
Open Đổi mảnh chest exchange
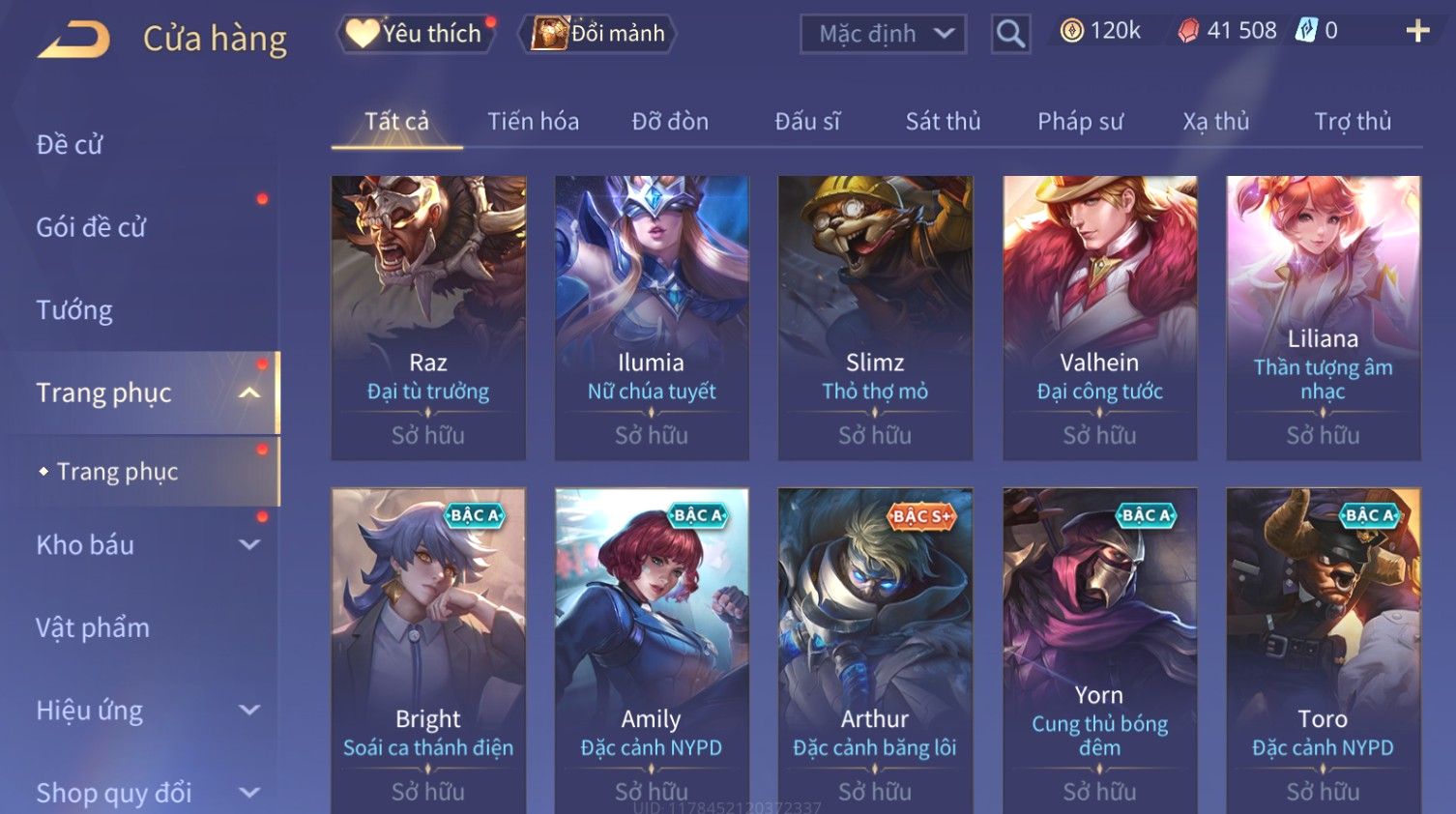coord(597,34)
